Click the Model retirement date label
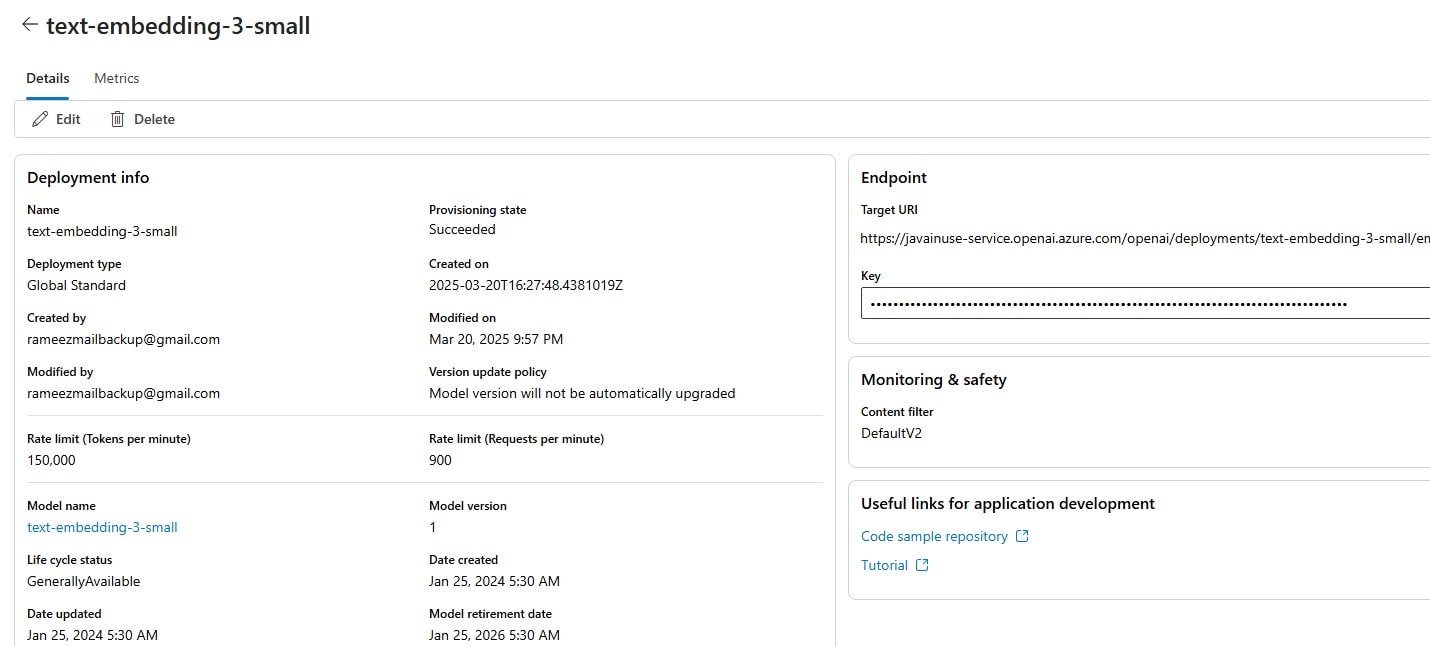The image size is (1430, 646). pos(490,613)
